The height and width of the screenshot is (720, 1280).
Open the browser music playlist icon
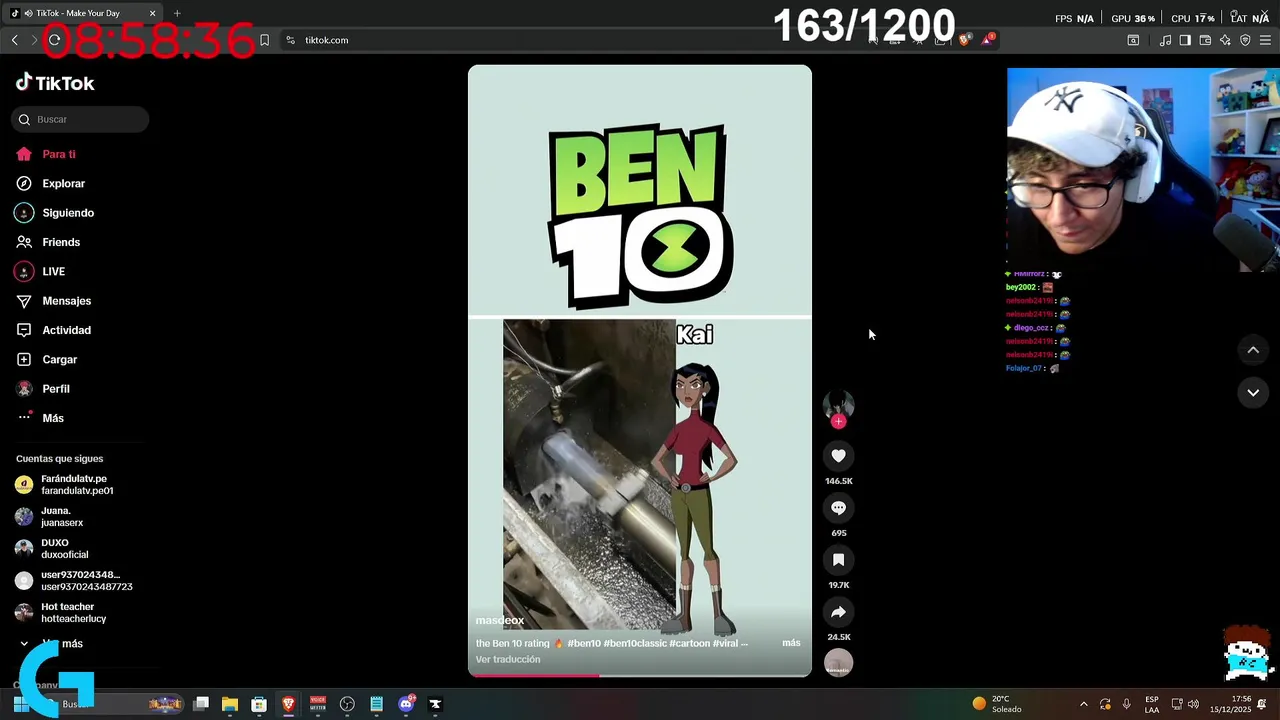coord(1165,40)
